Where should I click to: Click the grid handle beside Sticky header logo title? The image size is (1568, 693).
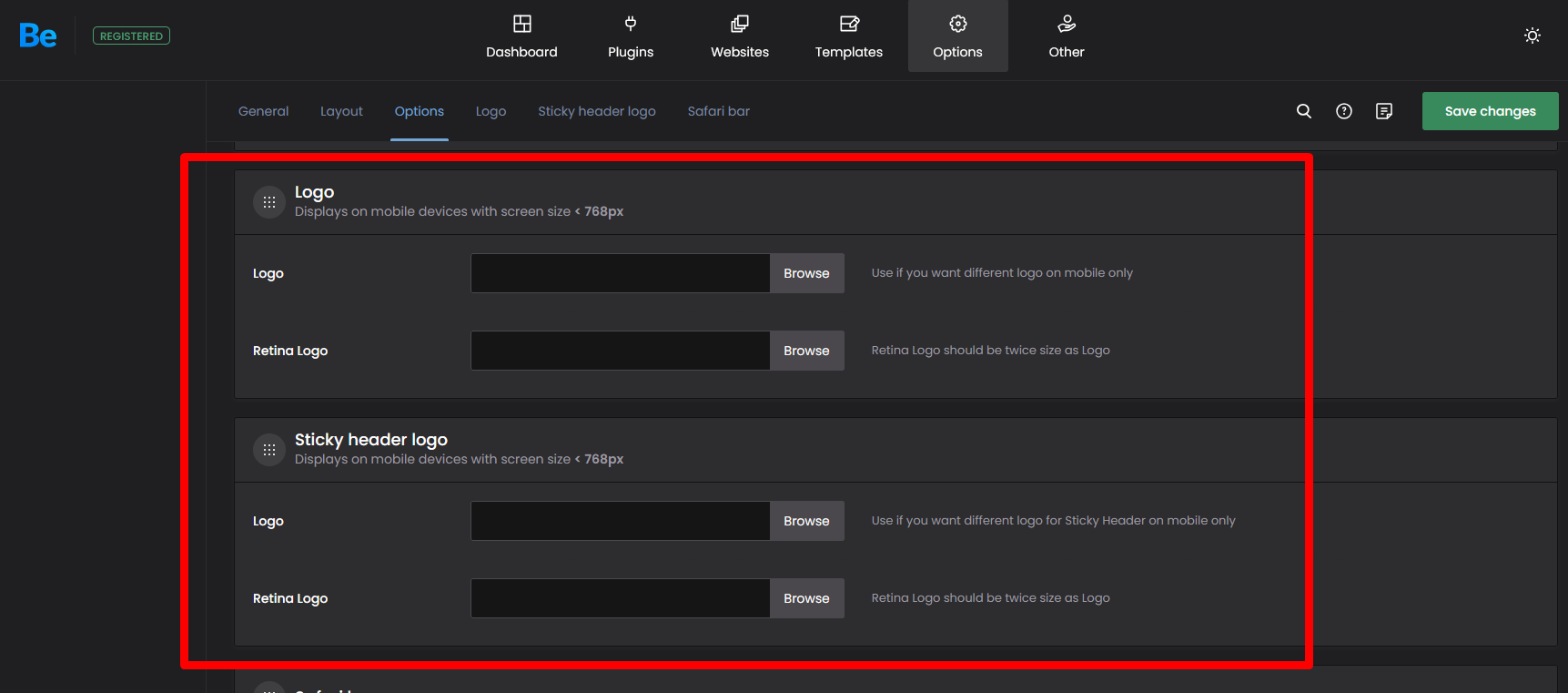[x=269, y=450]
